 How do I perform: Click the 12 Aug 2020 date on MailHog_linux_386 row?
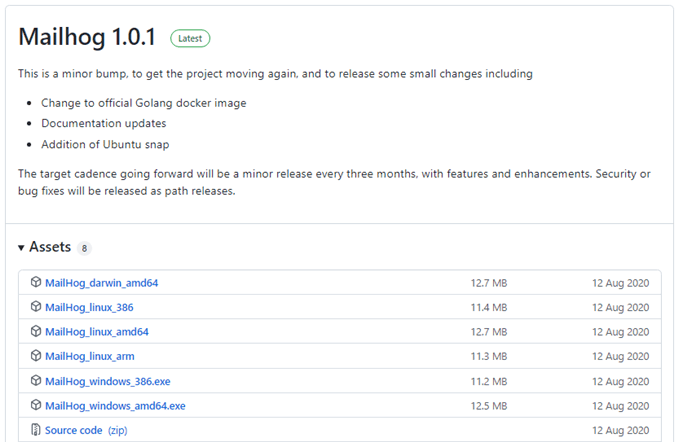coord(621,308)
